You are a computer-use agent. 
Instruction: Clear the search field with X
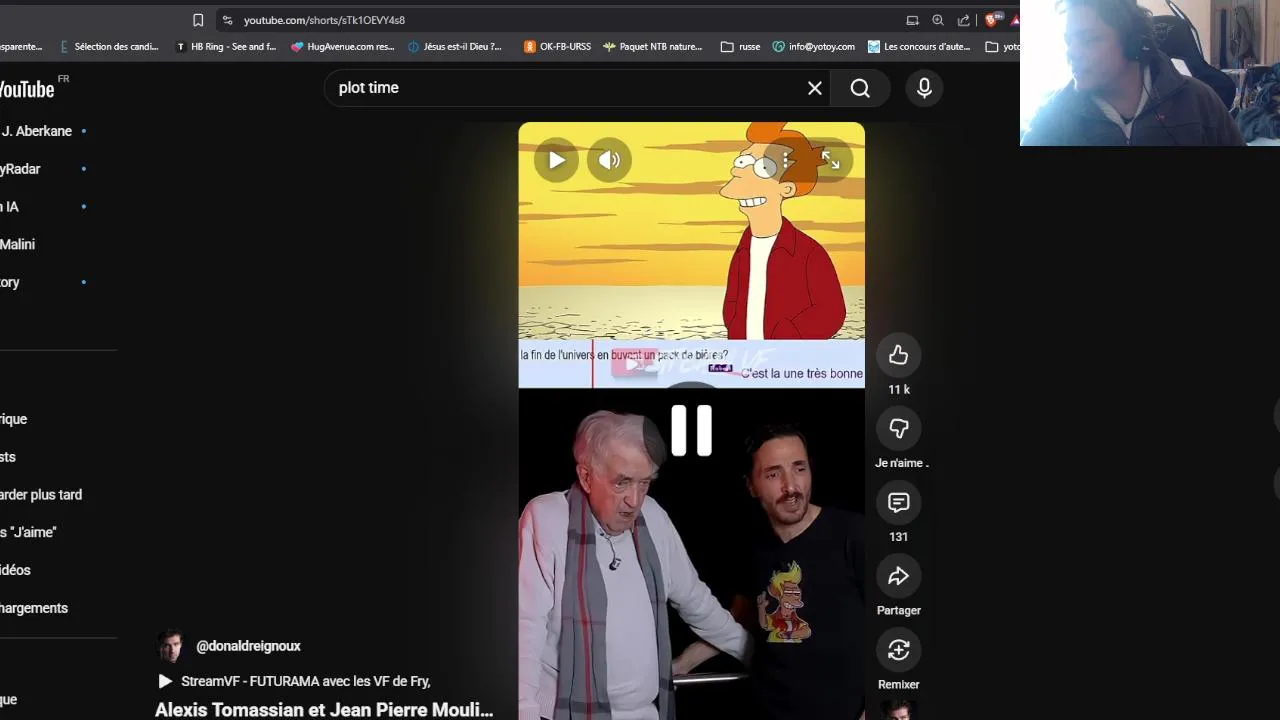coord(815,88)
